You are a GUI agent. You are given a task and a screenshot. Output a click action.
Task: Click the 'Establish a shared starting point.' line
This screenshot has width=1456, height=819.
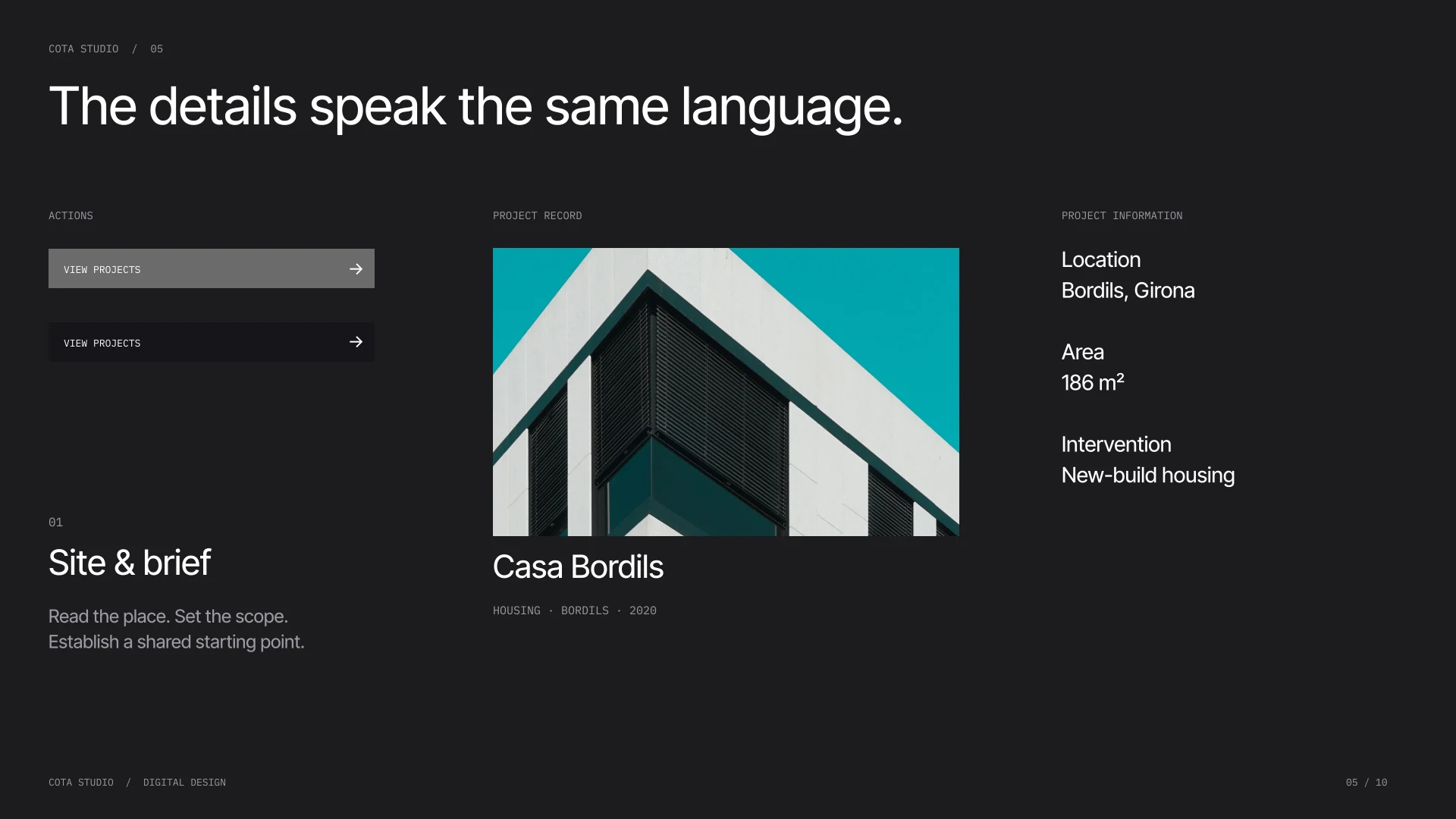[177, 642]
